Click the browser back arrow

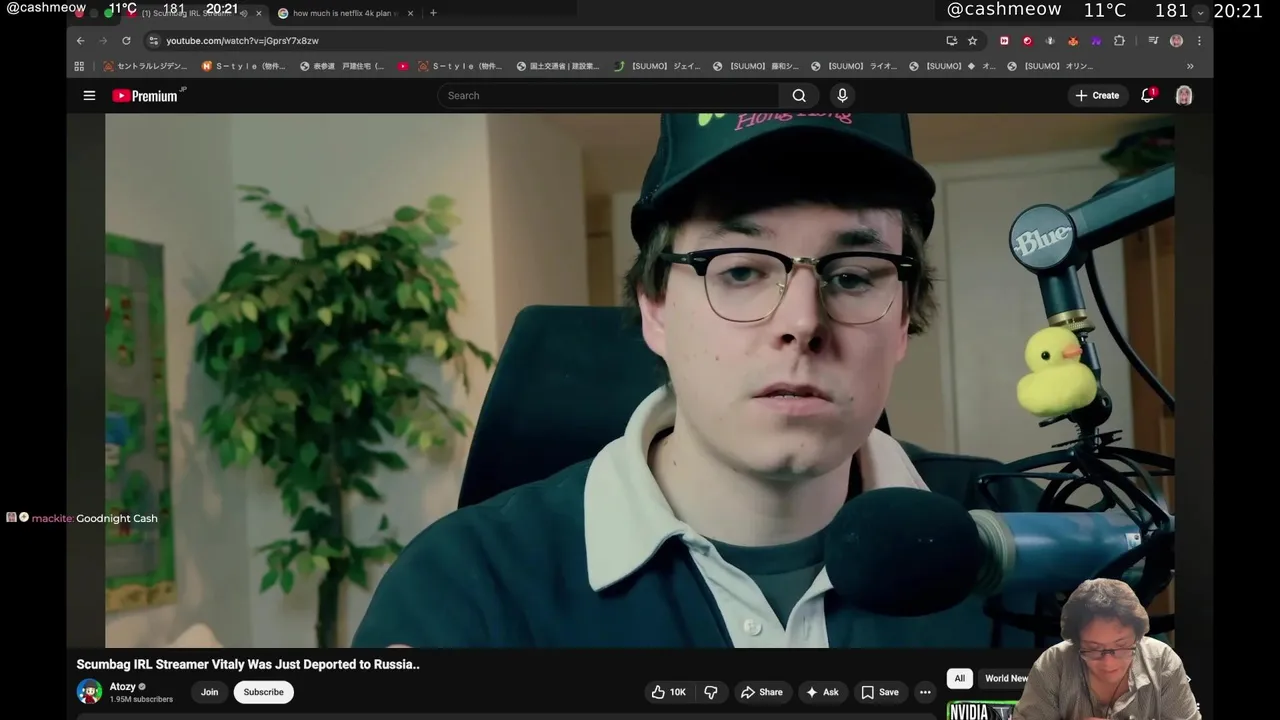click(x=81, y=41)
